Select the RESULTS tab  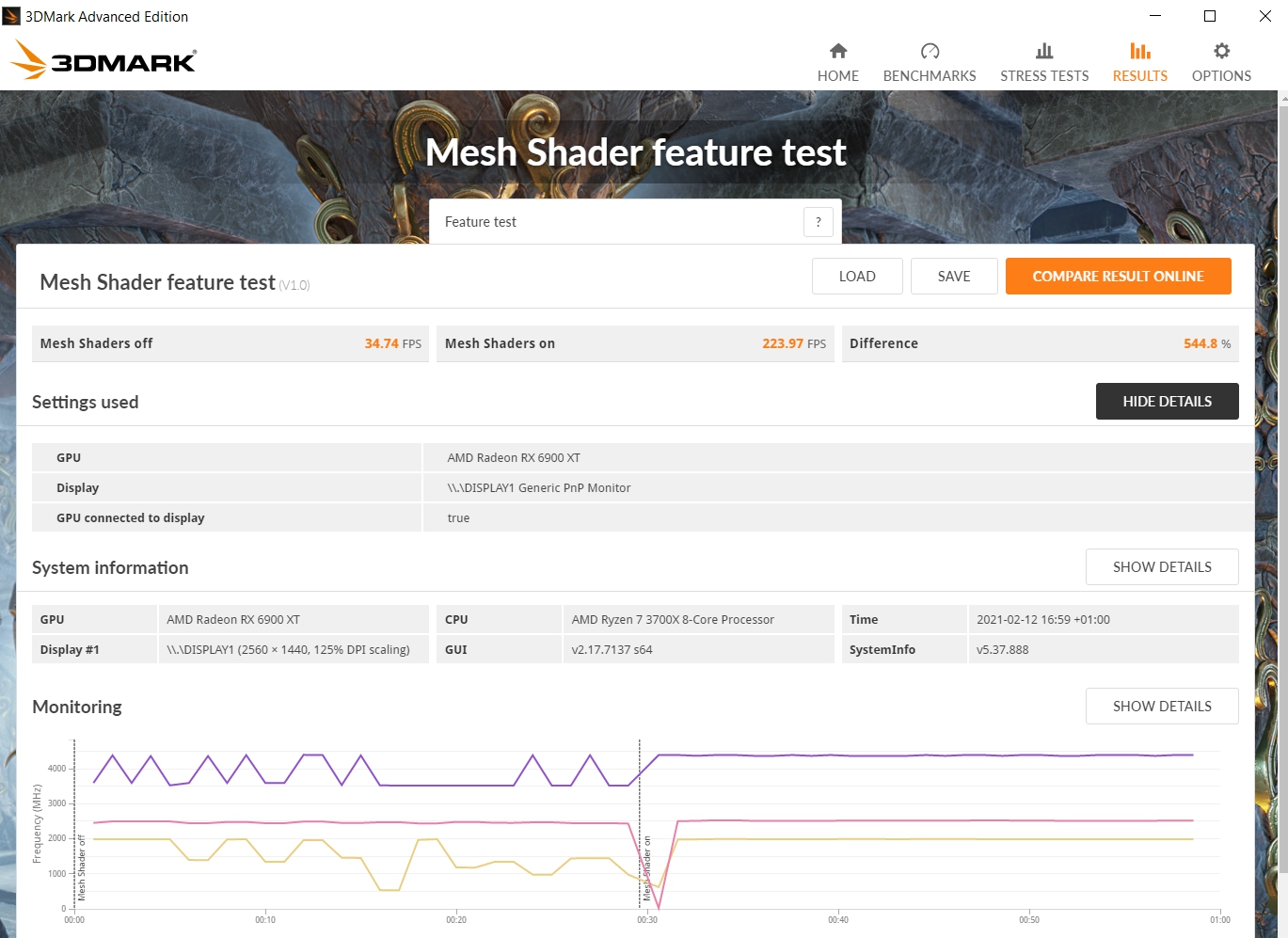[x=1140, y=64]
